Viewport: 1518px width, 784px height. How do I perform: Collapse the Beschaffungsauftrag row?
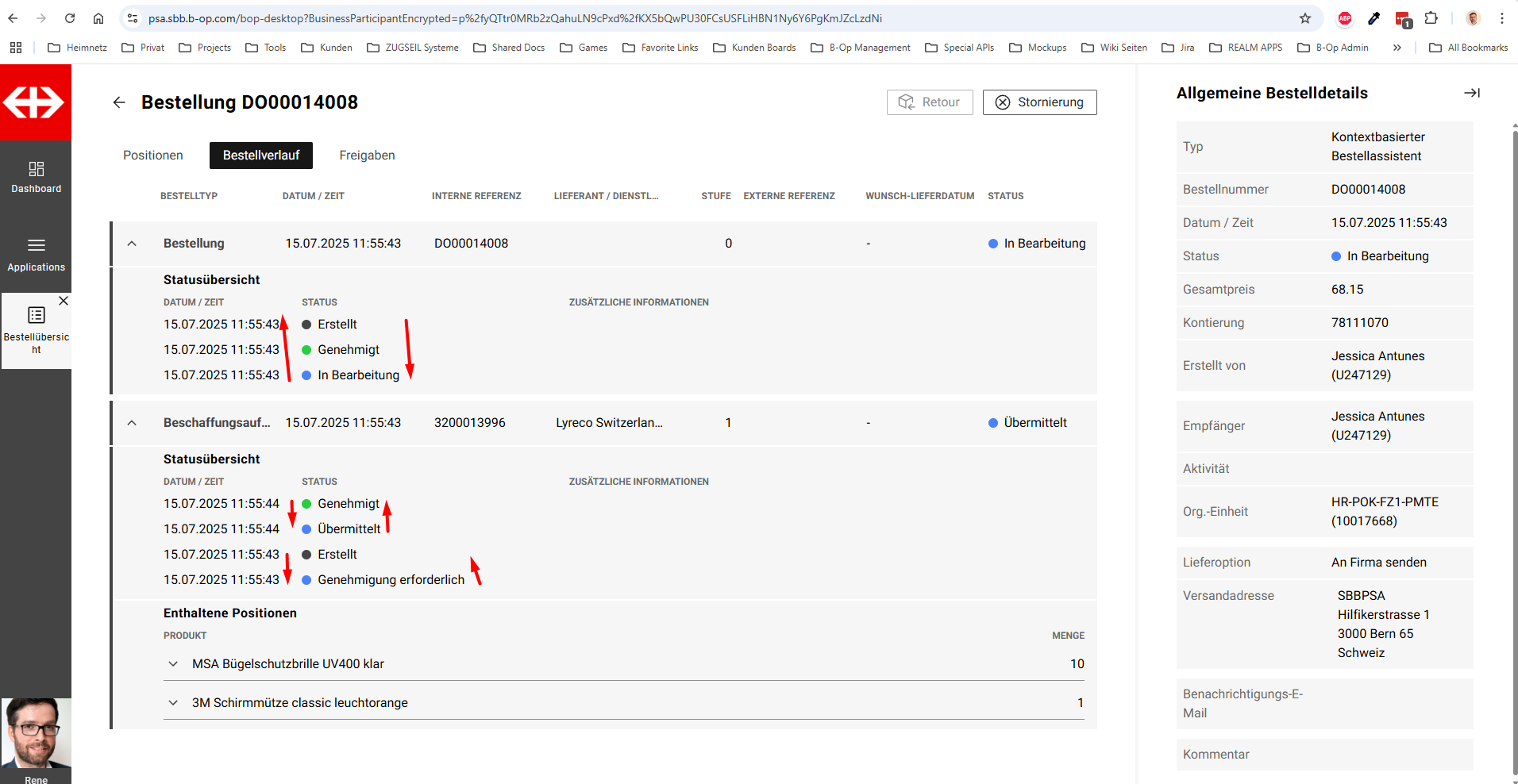tap(132, 423)
